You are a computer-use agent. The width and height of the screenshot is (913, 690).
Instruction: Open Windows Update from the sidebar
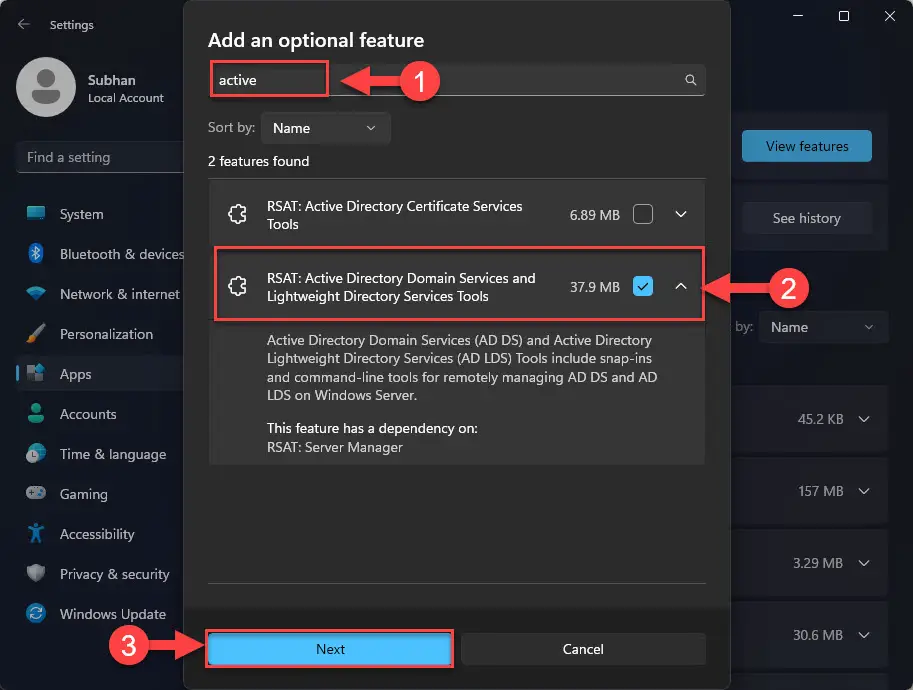(x=103, y=614)
